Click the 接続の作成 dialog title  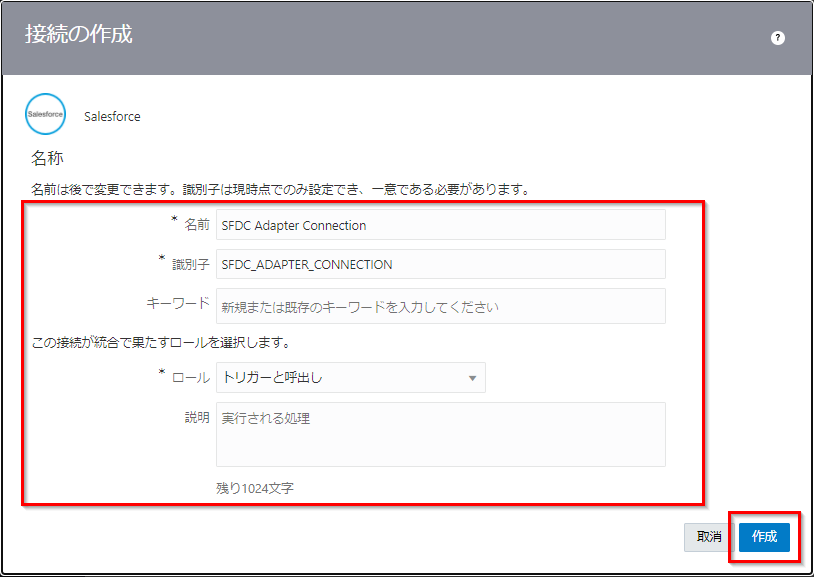78,35
